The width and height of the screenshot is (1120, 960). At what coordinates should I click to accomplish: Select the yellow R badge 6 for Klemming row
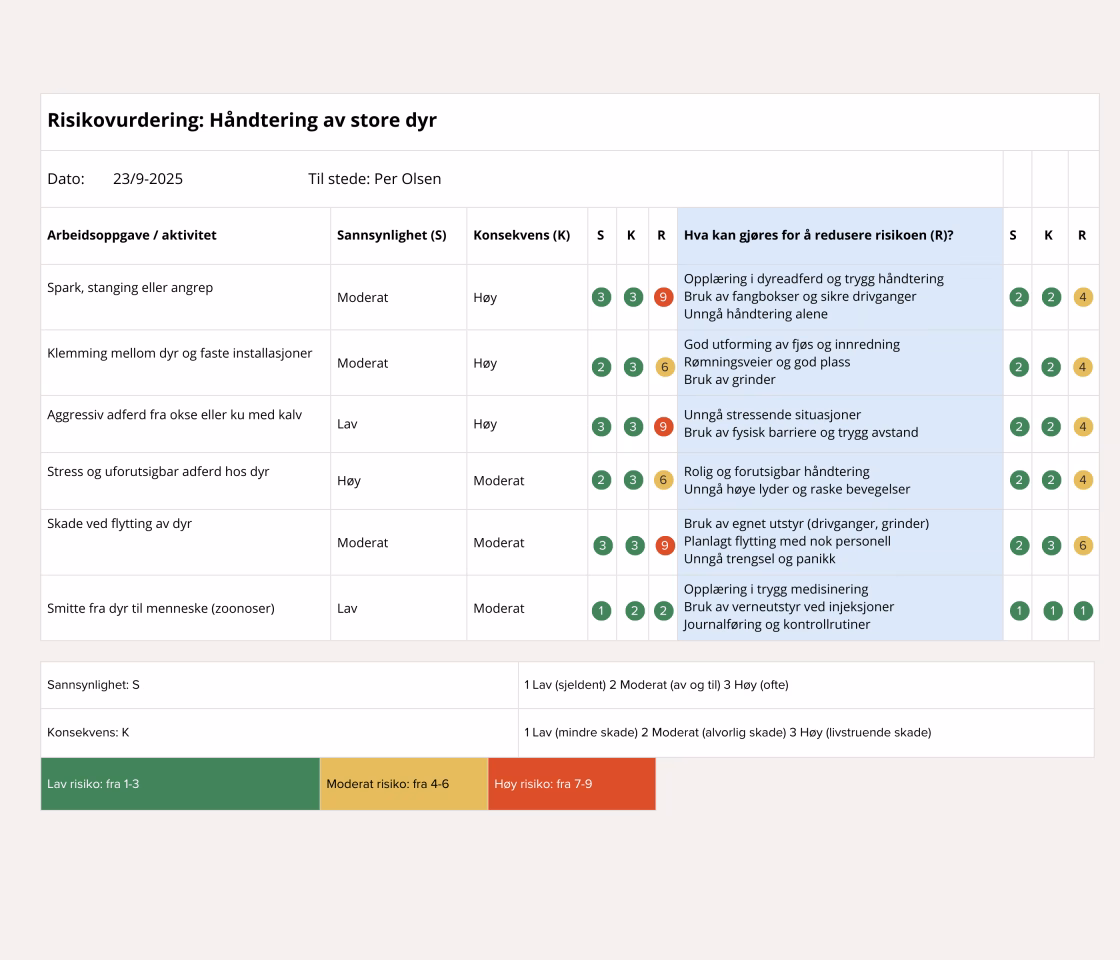662,367
